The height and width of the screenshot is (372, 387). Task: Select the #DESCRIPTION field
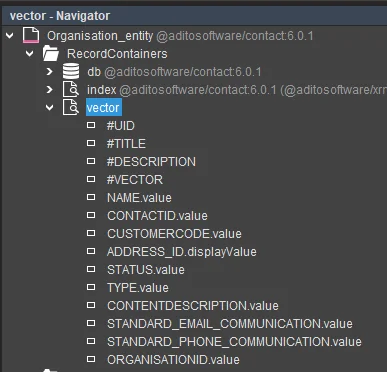pyautogui.click(x=151, y=162)
